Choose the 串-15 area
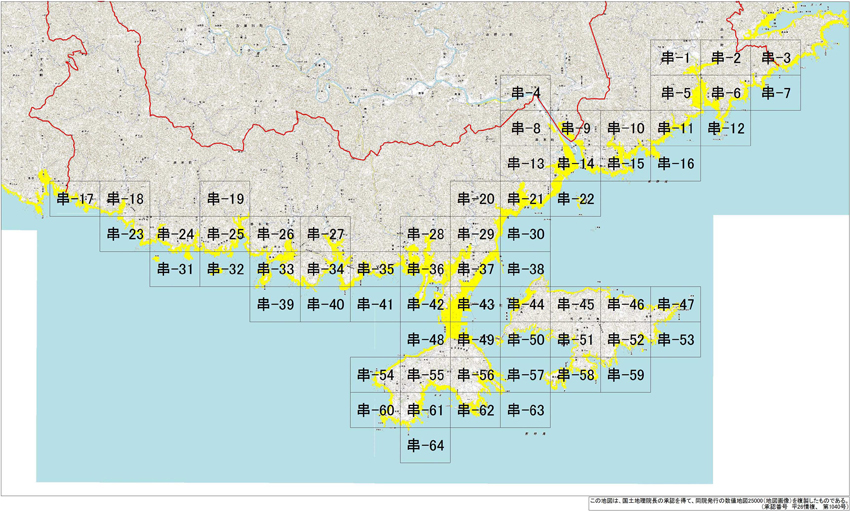 pos(626,163)
